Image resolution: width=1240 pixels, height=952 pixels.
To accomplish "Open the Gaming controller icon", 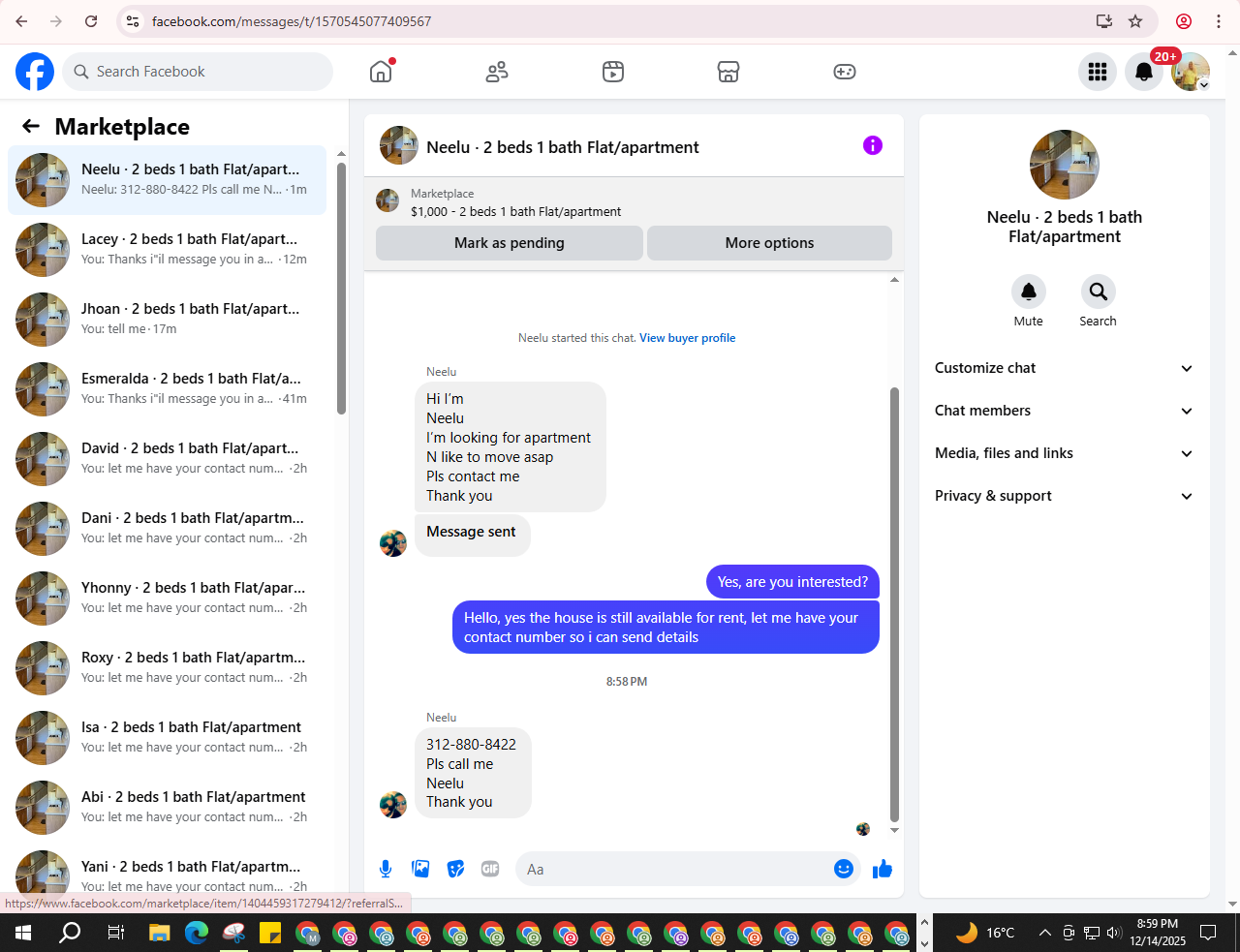I will 845,72.
